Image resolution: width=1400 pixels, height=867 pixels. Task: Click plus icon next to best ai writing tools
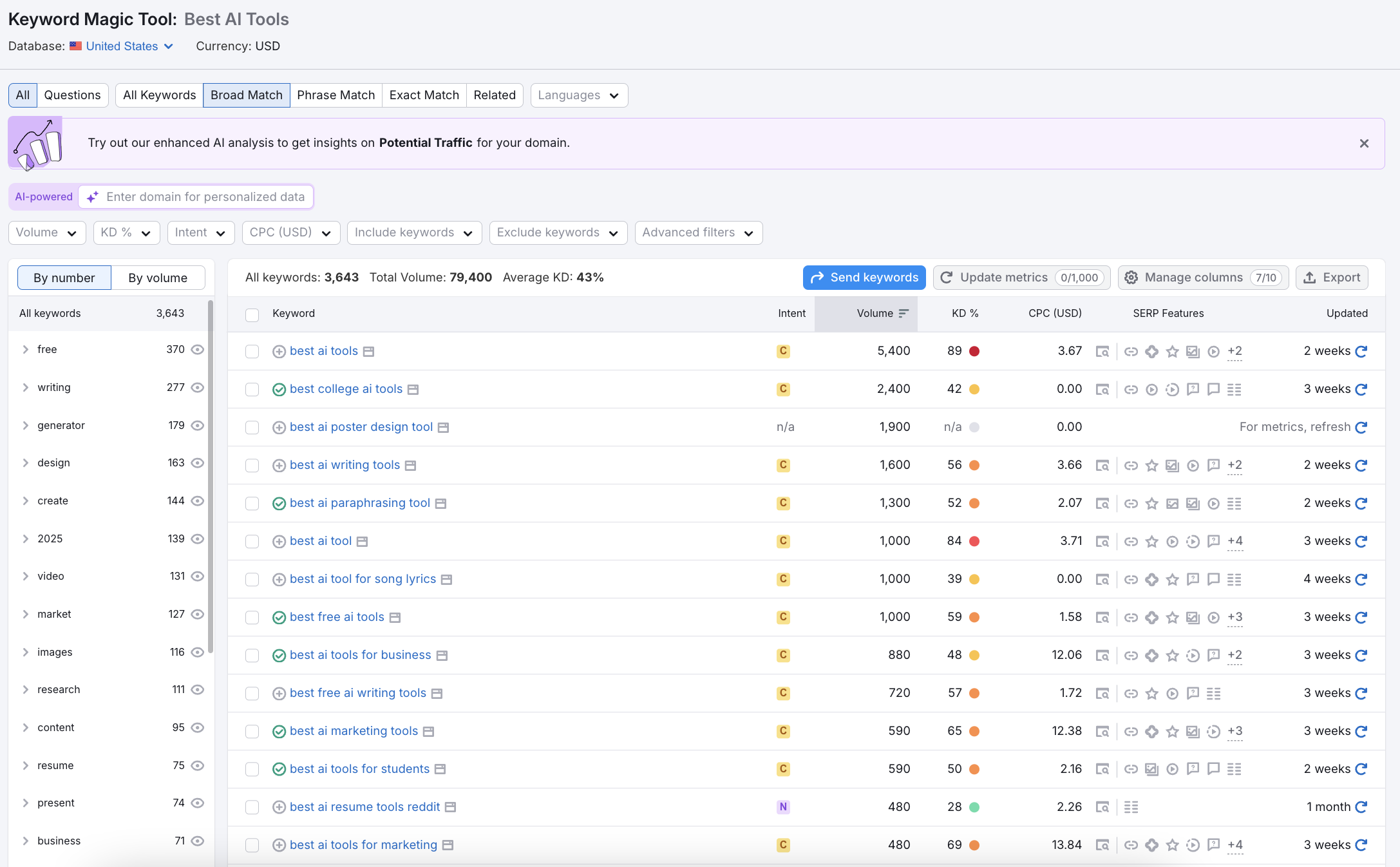coord(279,466)
